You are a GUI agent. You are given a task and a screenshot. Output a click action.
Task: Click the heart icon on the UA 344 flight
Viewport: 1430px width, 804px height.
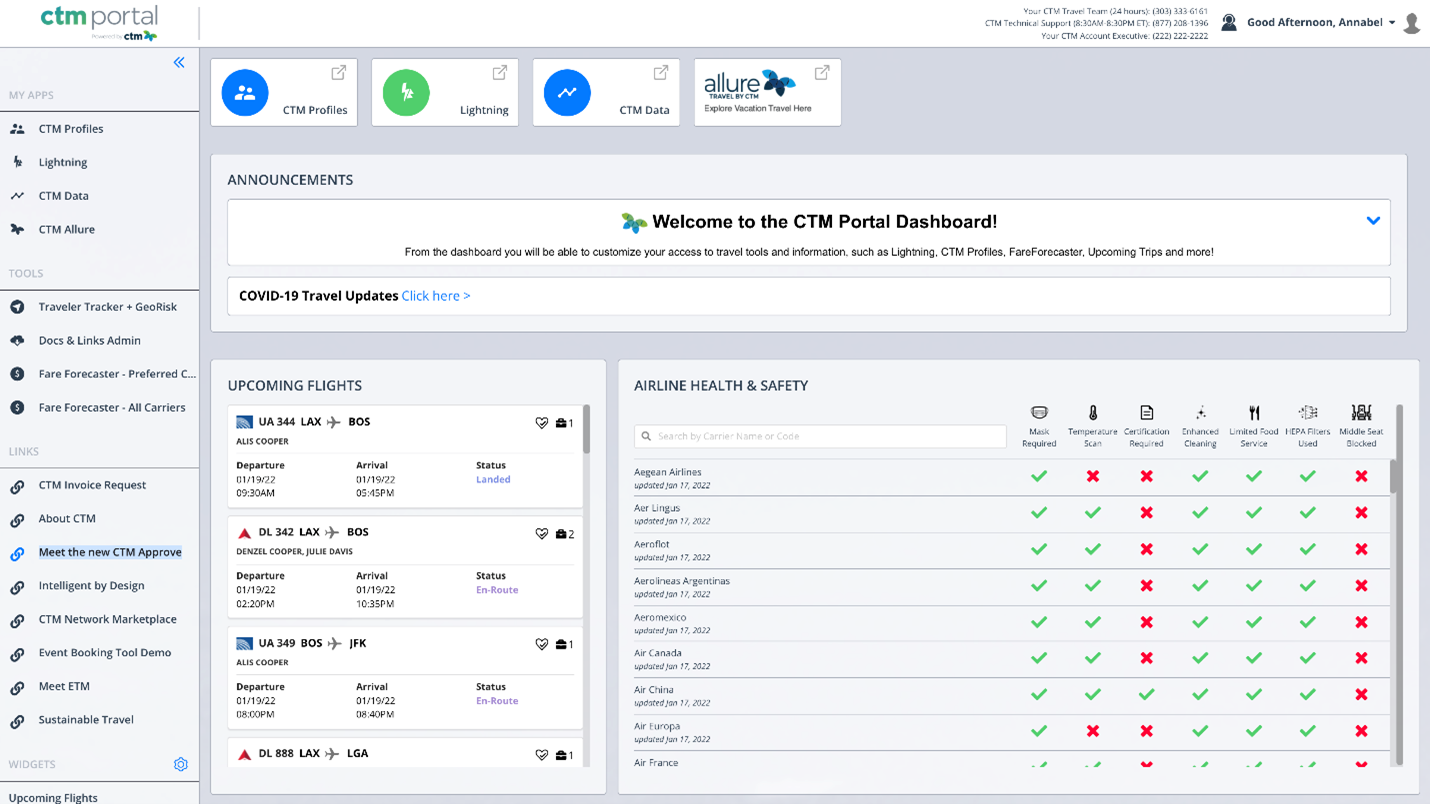click(542, 423)
